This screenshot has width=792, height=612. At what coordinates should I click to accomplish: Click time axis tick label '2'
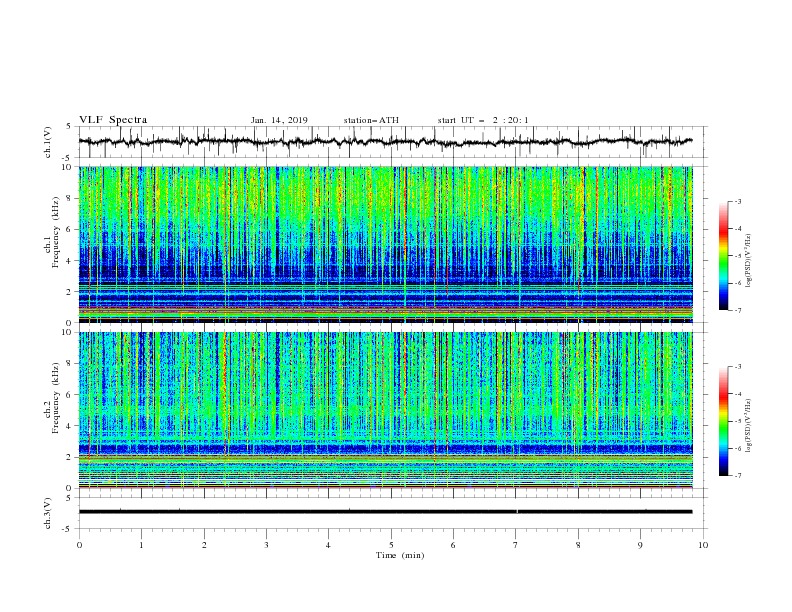coord(204,545)
